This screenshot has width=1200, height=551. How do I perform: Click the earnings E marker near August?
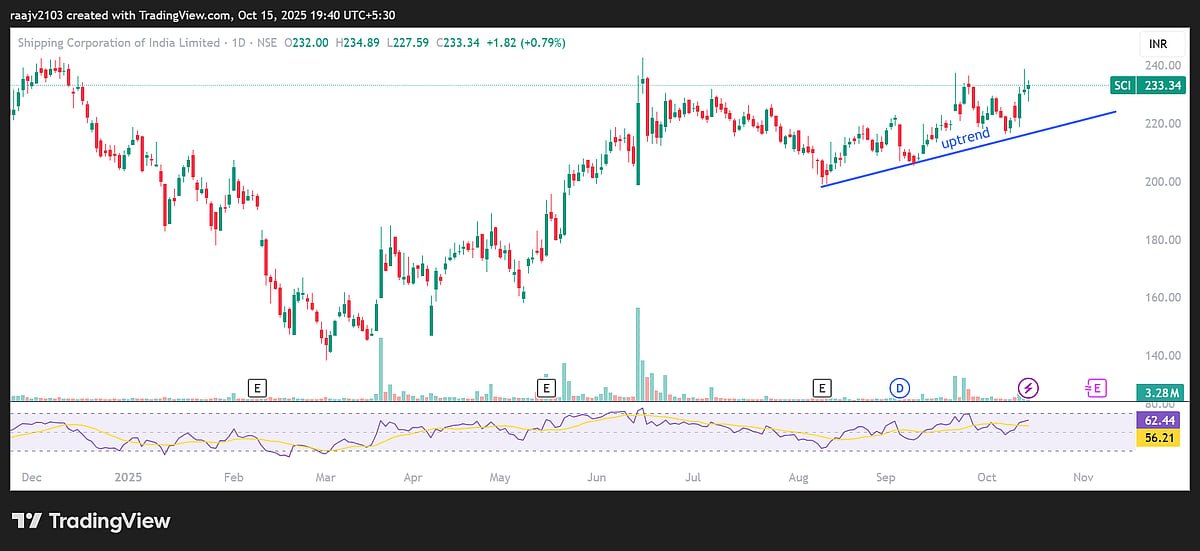tap(822, 387)
